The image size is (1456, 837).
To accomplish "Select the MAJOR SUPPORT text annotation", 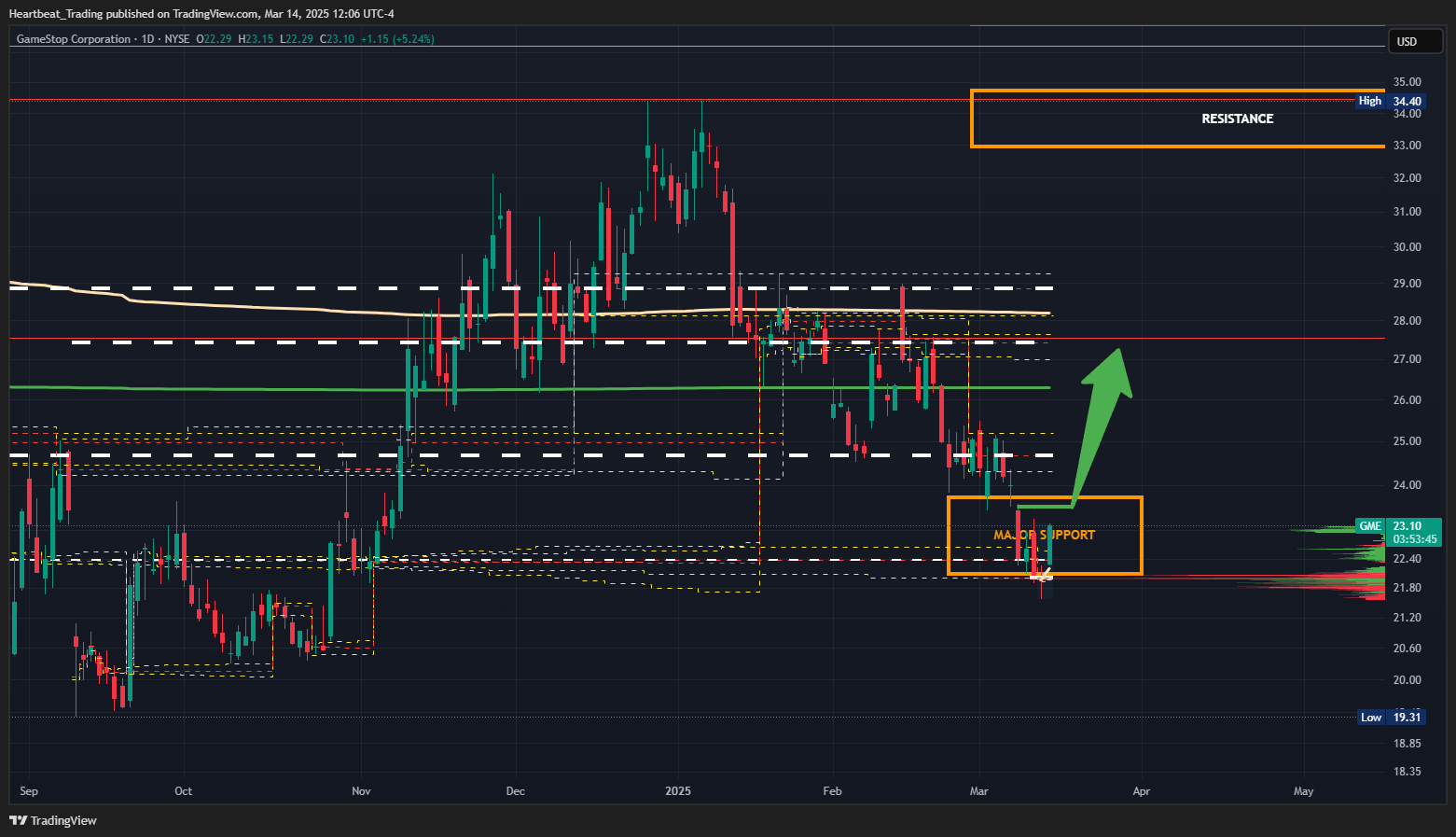I will (1044, 535).
